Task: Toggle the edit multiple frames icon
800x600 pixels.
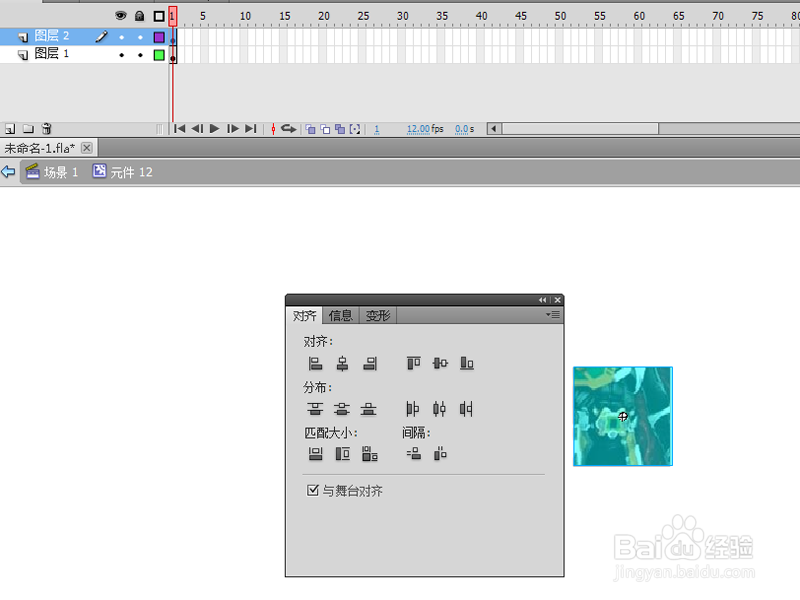Action: 340,129
